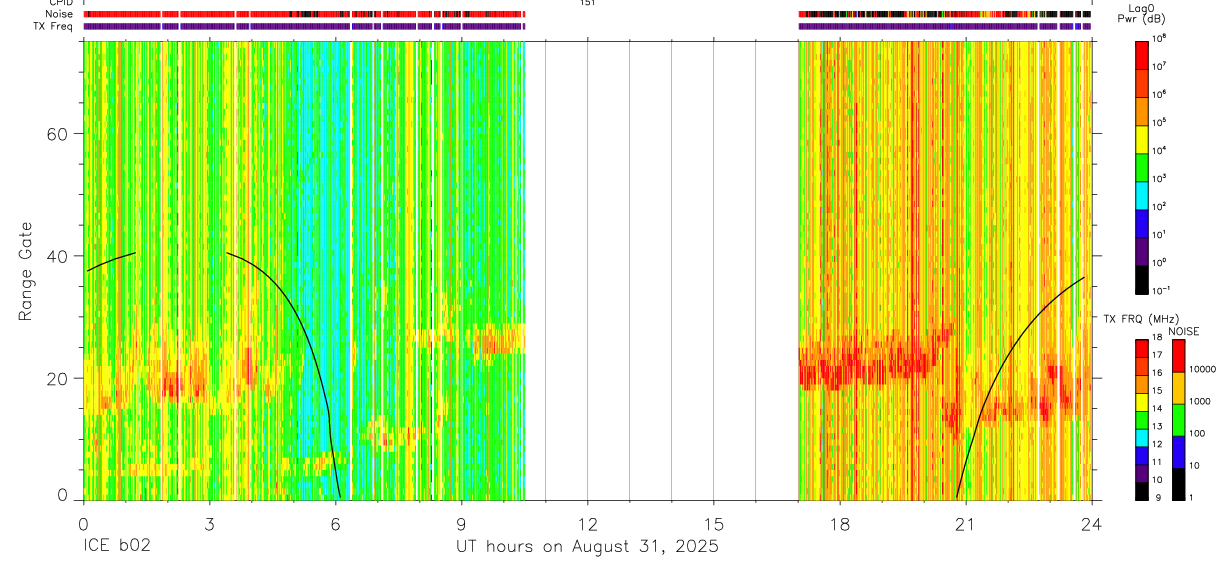1228x567 pixels.
Task: Click the cyan 12–13 MHz TX FRQ swatch
Action: click(x=1142, y=437)
